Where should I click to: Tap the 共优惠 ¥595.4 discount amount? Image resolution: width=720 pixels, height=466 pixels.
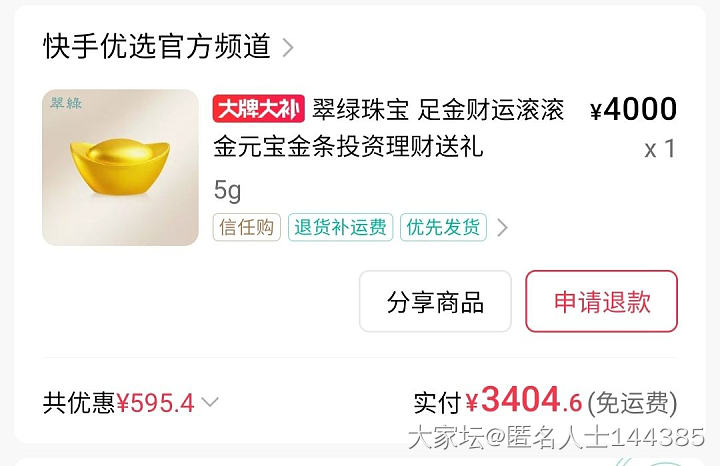tap(156, 403)
